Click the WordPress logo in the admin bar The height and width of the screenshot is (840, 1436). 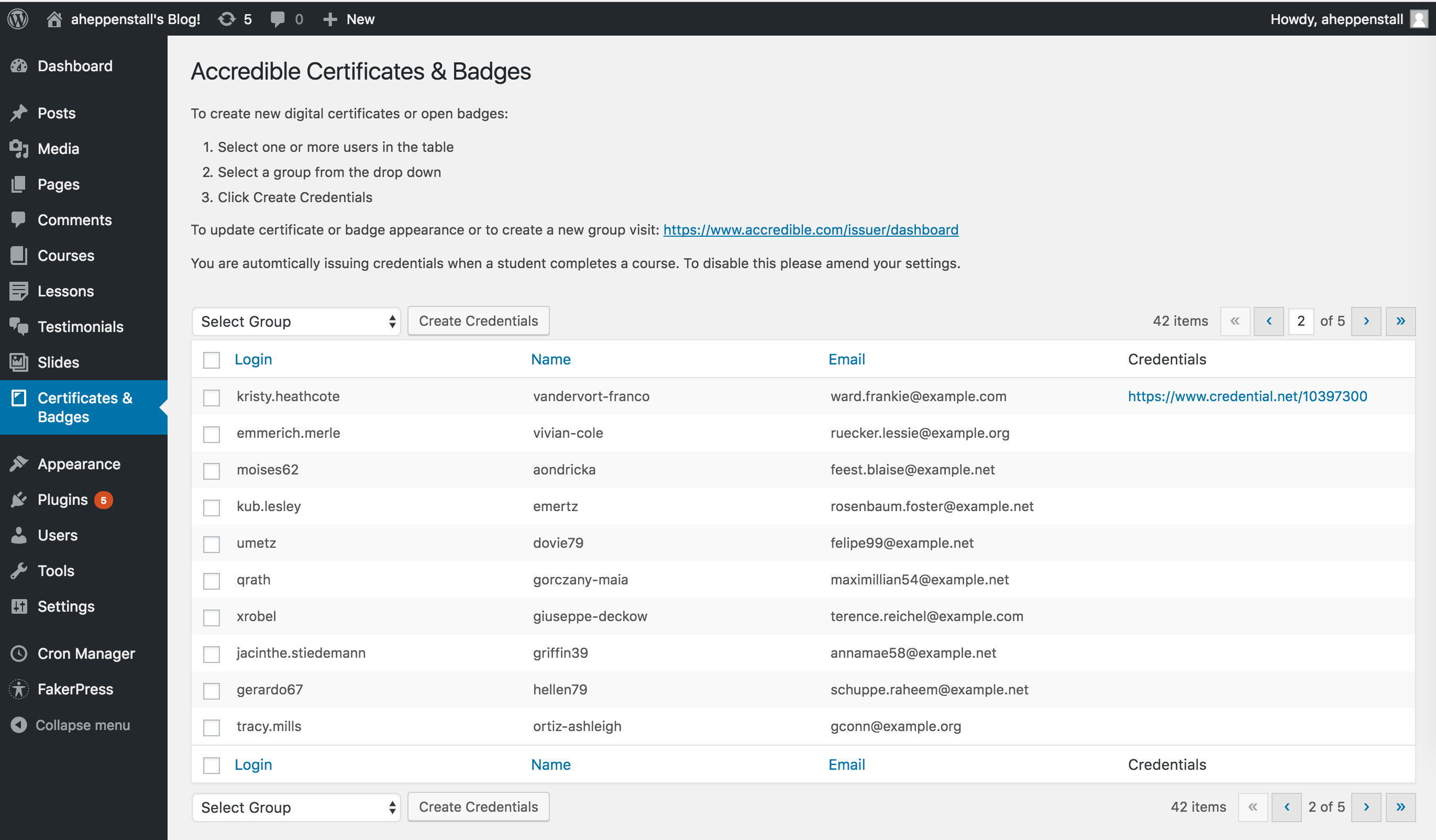click(18, 19)
